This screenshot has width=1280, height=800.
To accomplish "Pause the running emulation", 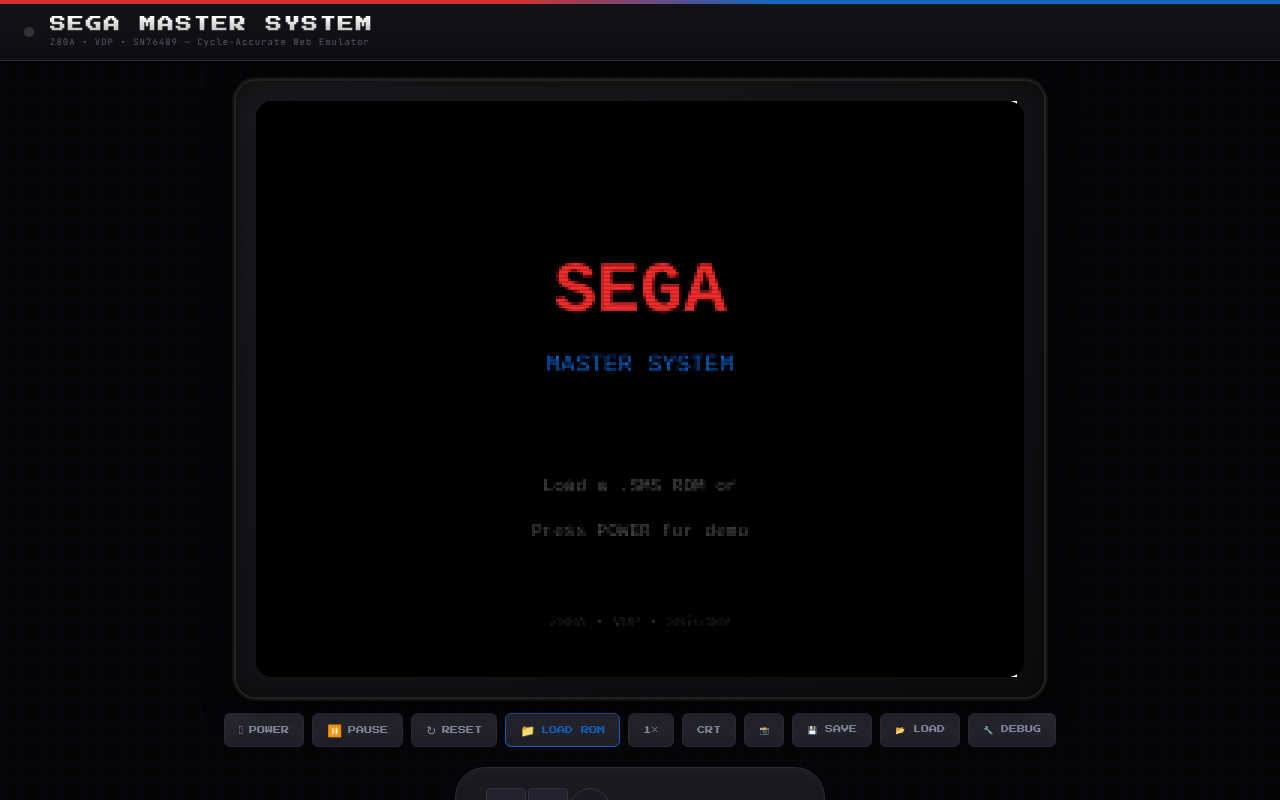I will 357,730.
